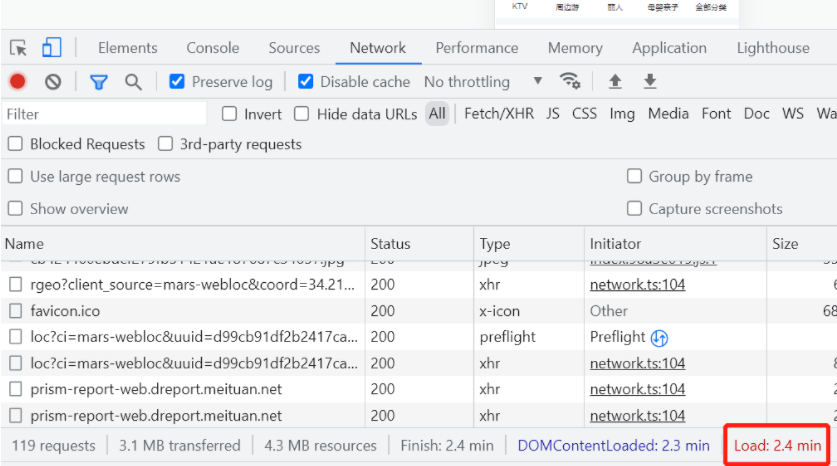Stop recording network log
Screen dimensions: 837x466
(18, 82)
